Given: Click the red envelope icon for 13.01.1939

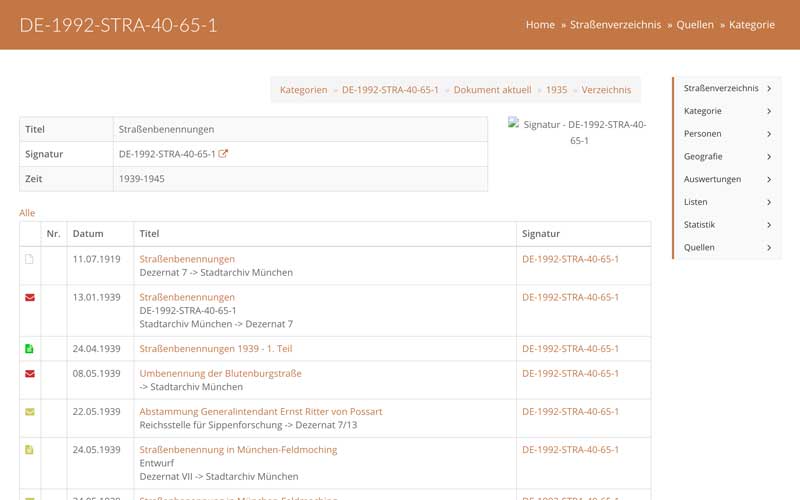Looking at the screenshot, I should click(29, 297).
